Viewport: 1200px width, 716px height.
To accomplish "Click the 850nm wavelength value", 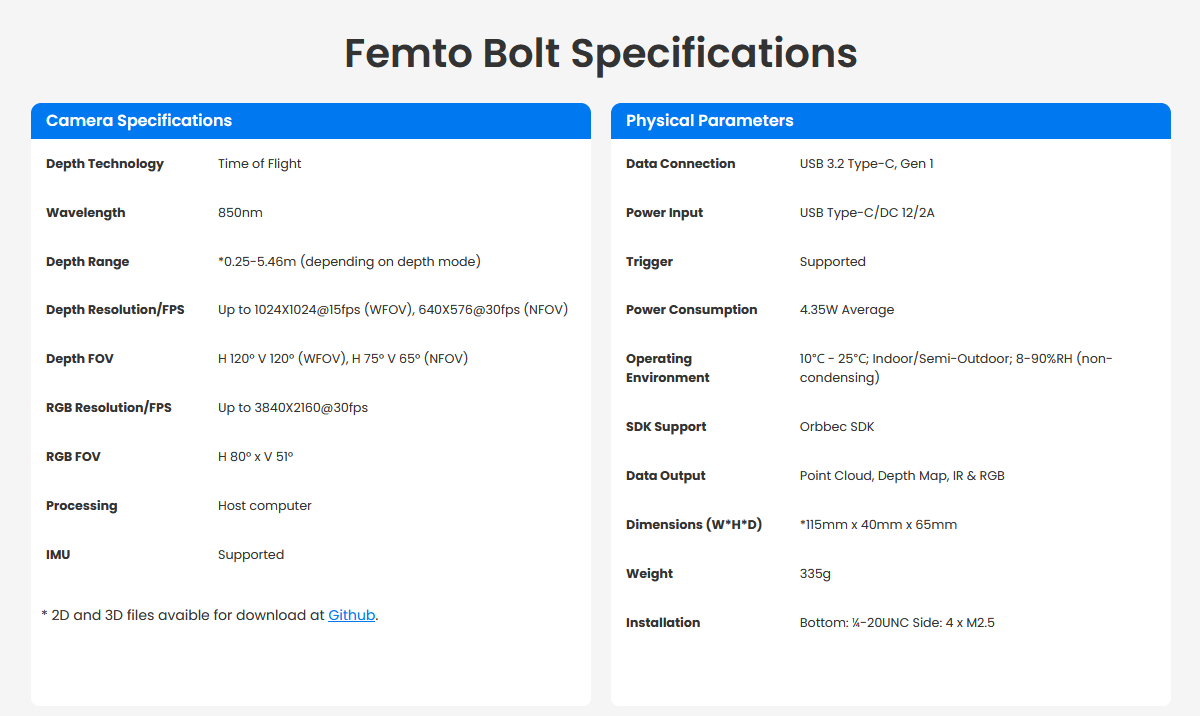I will (x=240, y=213).
